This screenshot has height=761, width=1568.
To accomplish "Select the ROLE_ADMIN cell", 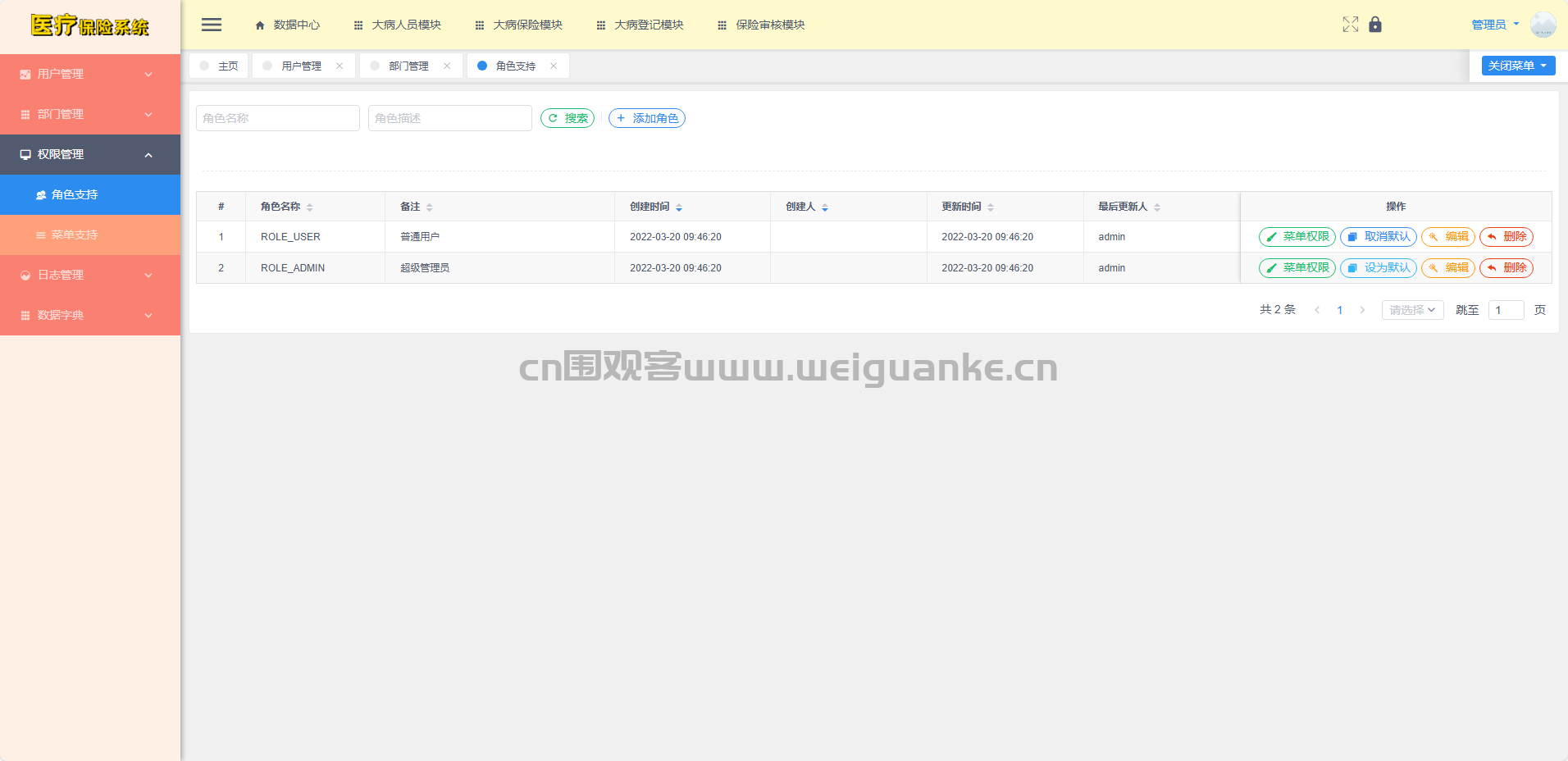I will point(315,268).
